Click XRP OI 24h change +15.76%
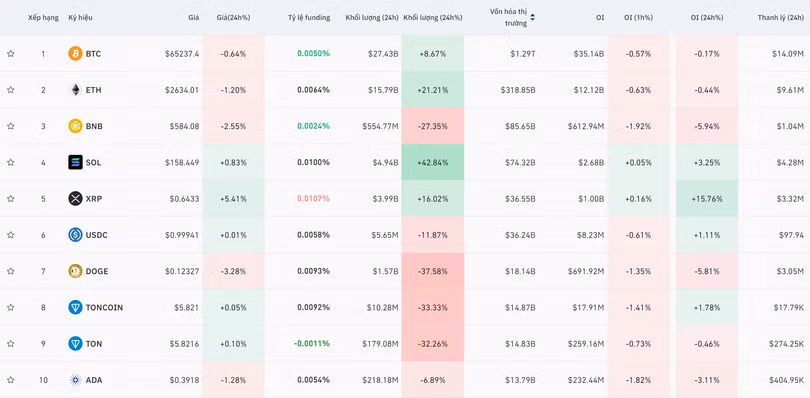The image size is (810, 398). click(x=707, y=198)
